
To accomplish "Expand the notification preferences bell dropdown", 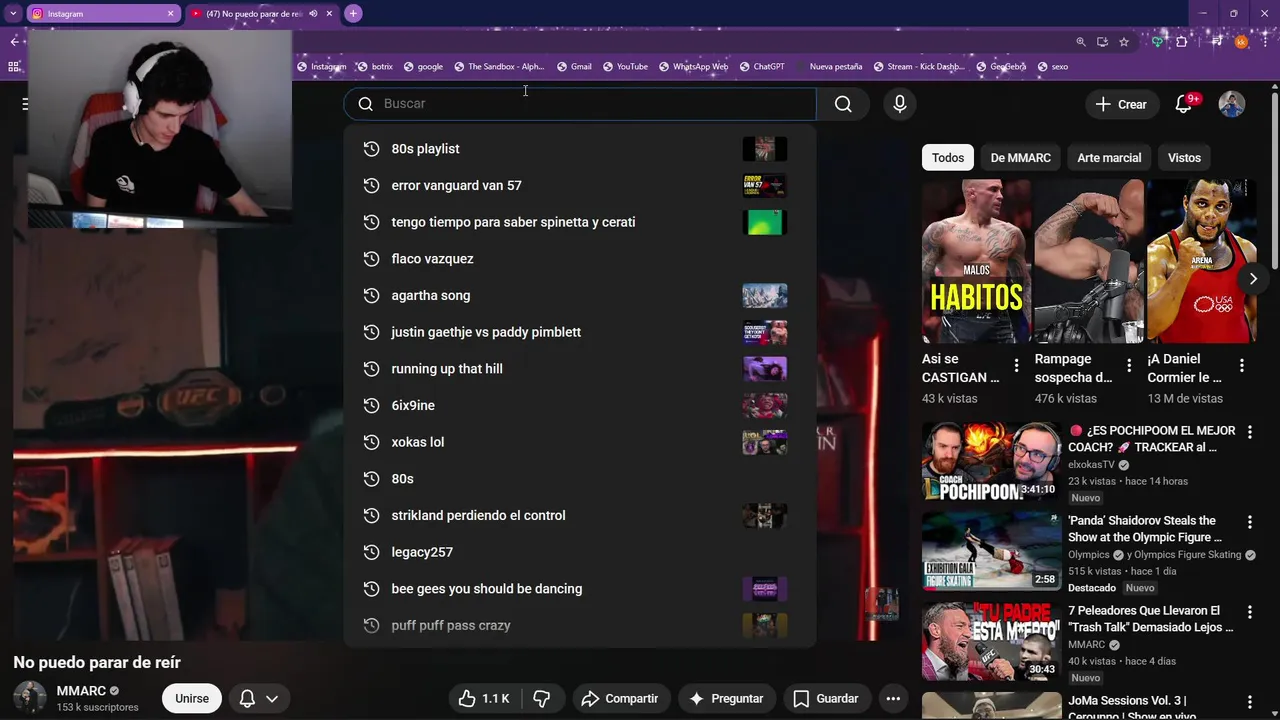I will [x=258, y=698].
